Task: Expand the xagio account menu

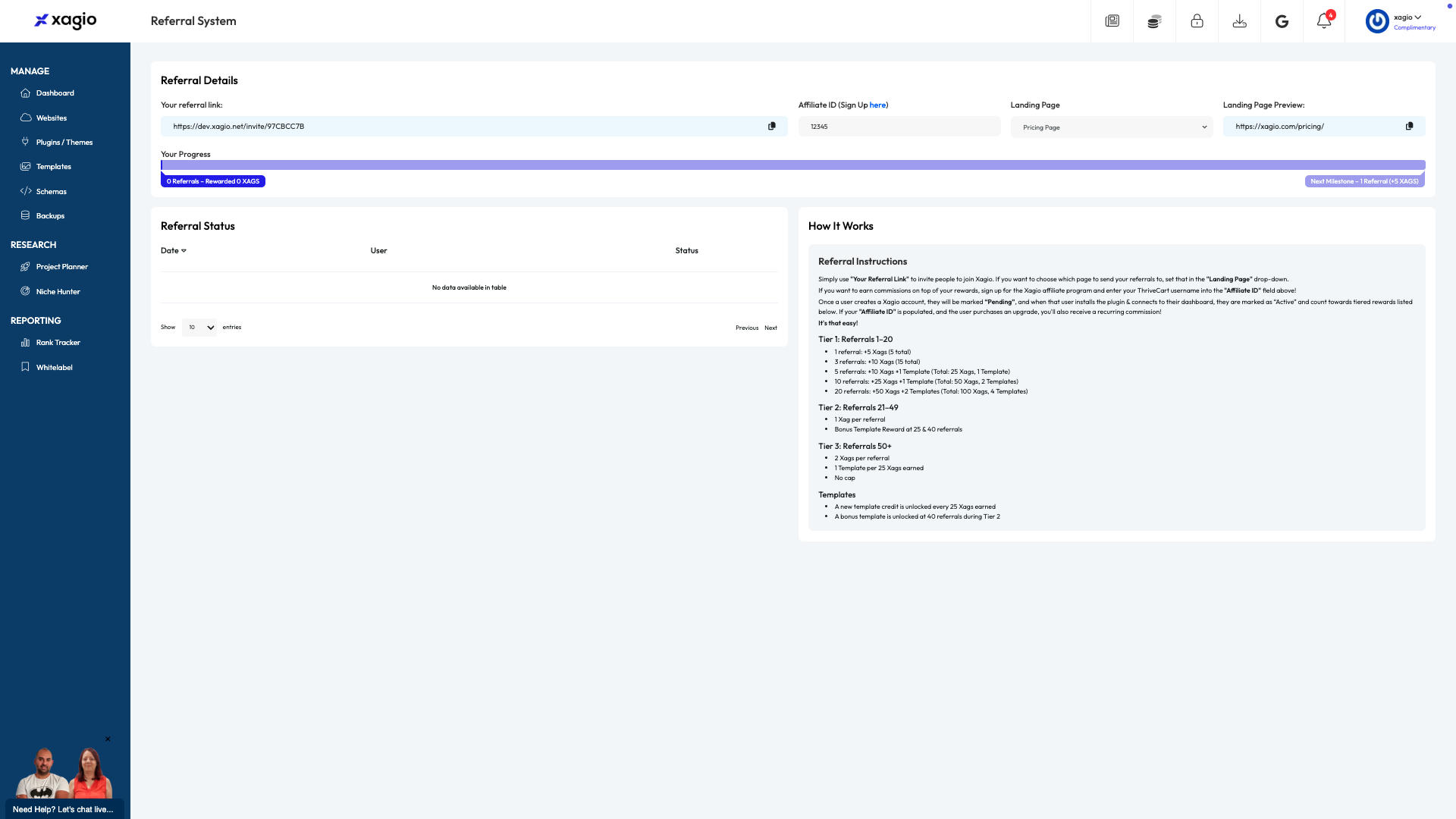Action: (x=1407, y=17)
